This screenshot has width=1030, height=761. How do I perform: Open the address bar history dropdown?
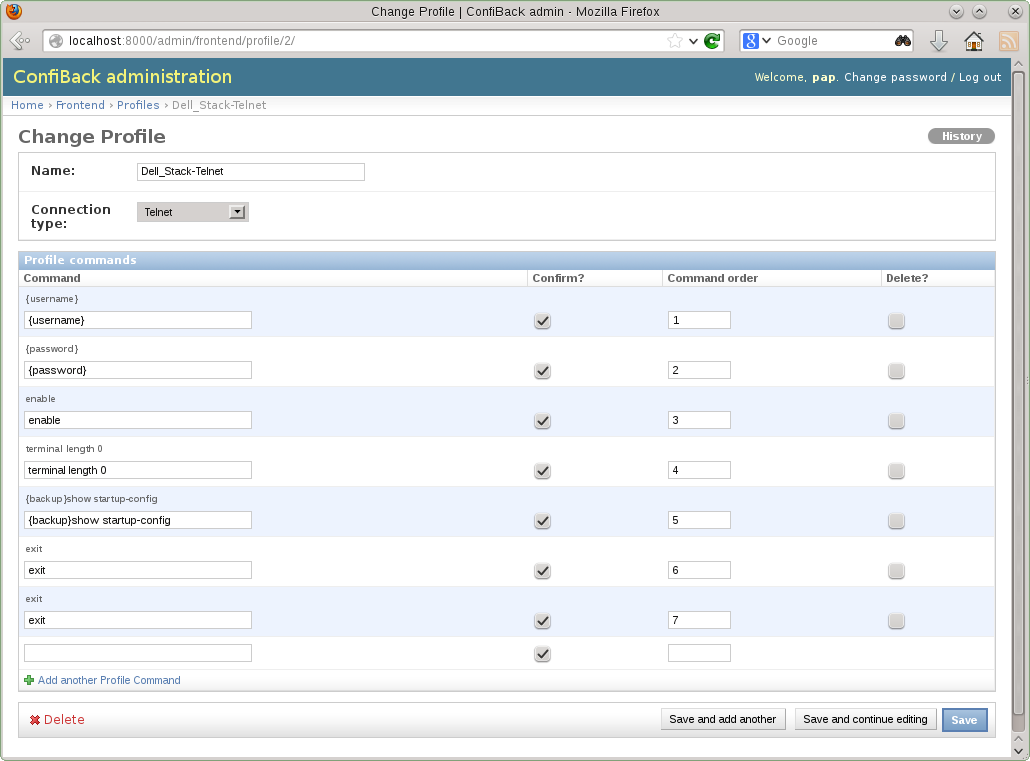pos(694,41)
